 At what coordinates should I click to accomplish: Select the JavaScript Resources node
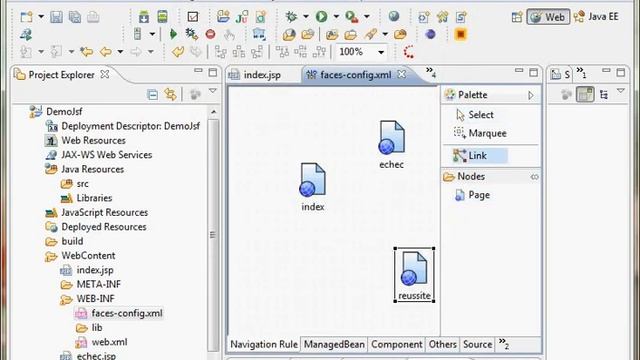(96, 212)
